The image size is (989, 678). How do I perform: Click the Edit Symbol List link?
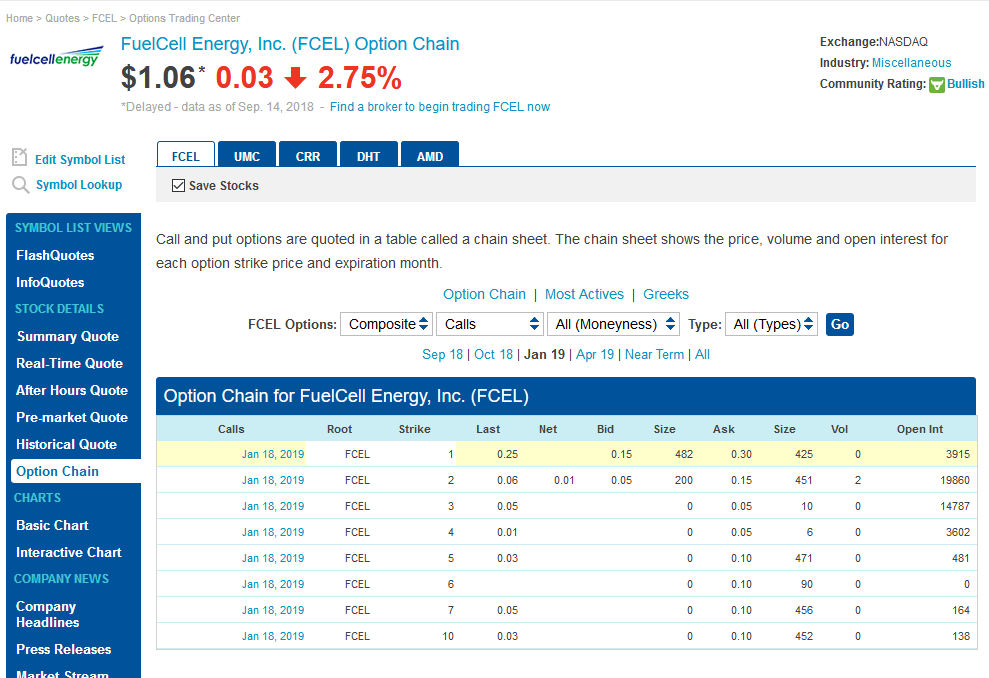coord(80,160)
